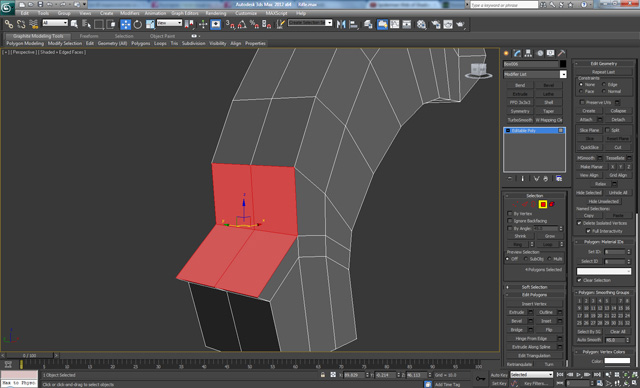The image size is (640, 388).
Task: Activate the Select and Rotate tool
Action: tap(138, 24)
